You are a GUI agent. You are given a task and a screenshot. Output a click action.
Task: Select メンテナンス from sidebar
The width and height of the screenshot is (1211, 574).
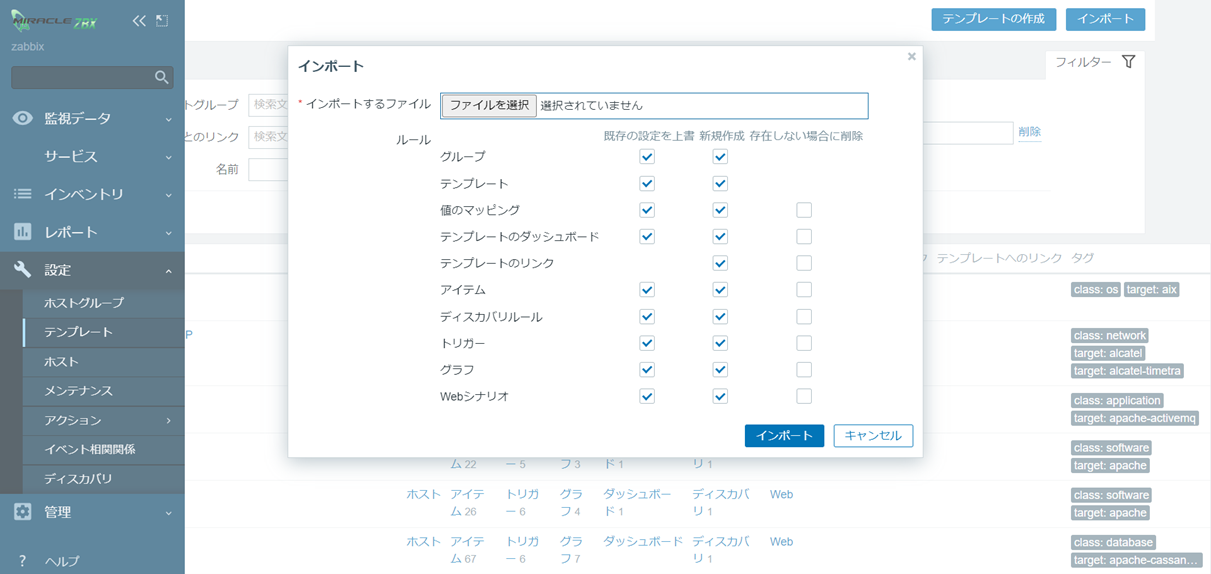pyautogui.click(x=78, y=391)
